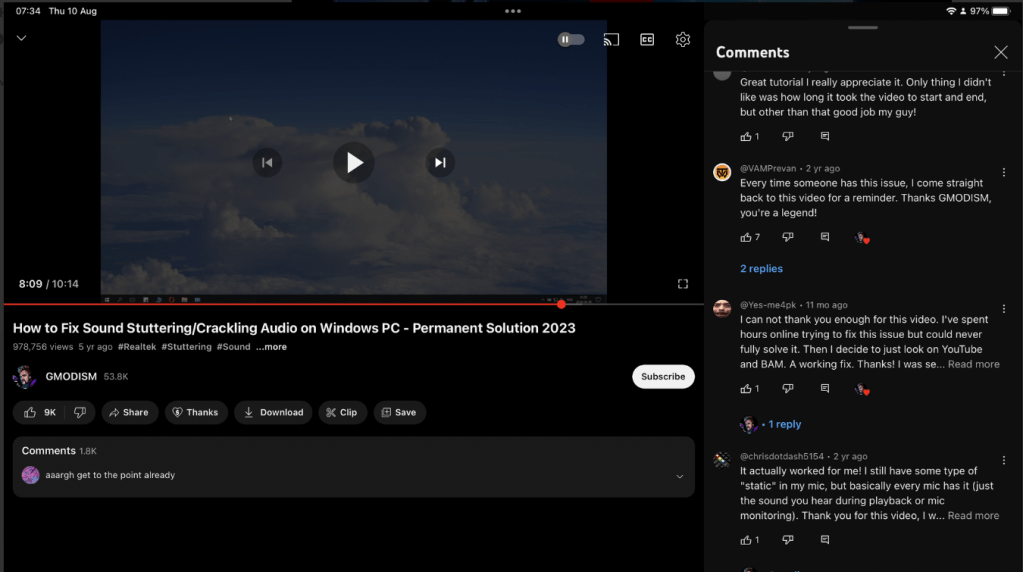The image size is (1023, 572).
Task: Read more of @chrisdotdash5154's comment
Action: (x=973, y=515)
